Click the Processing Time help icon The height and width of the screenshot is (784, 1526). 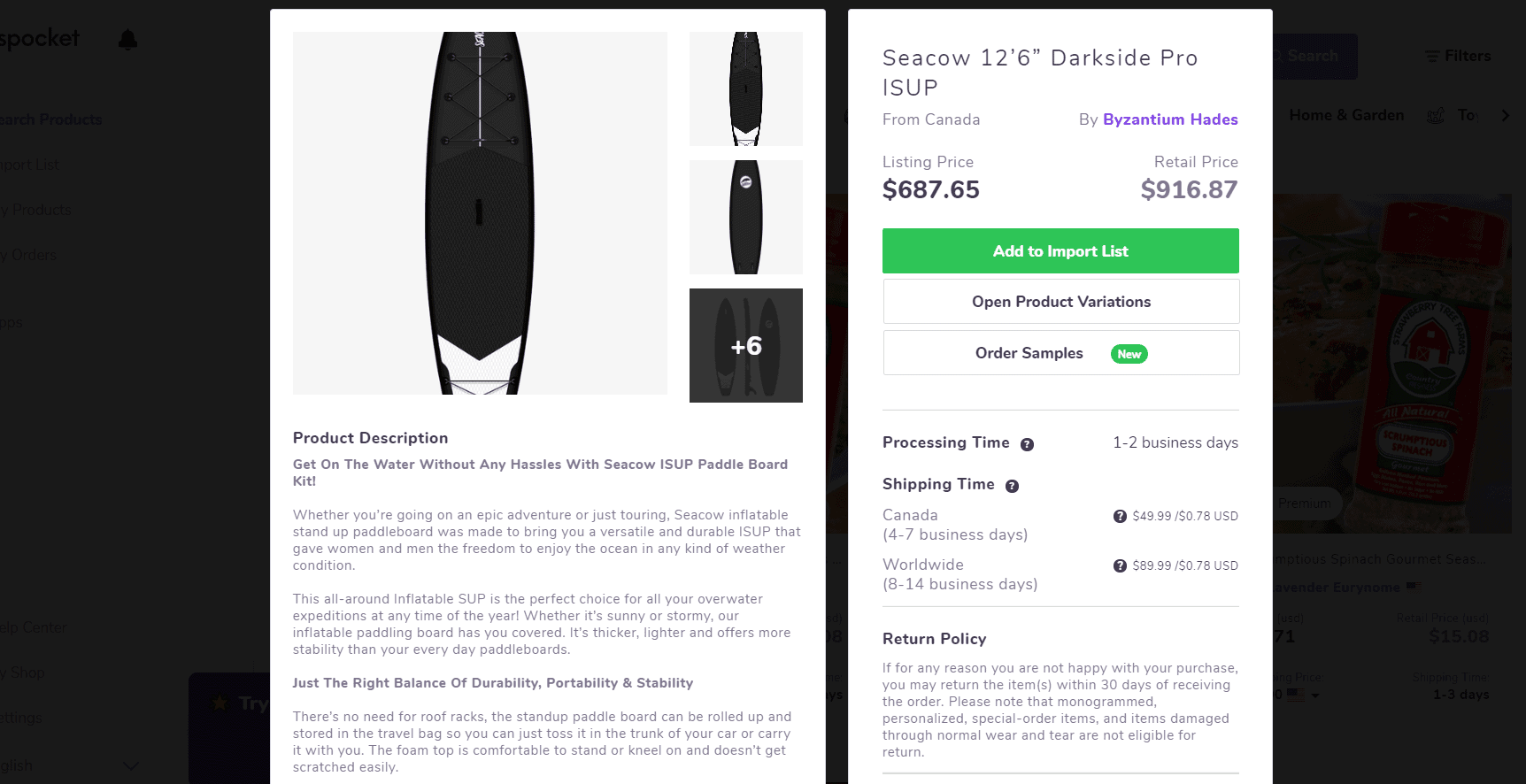pyautogui.click(x=1028, y=444)
